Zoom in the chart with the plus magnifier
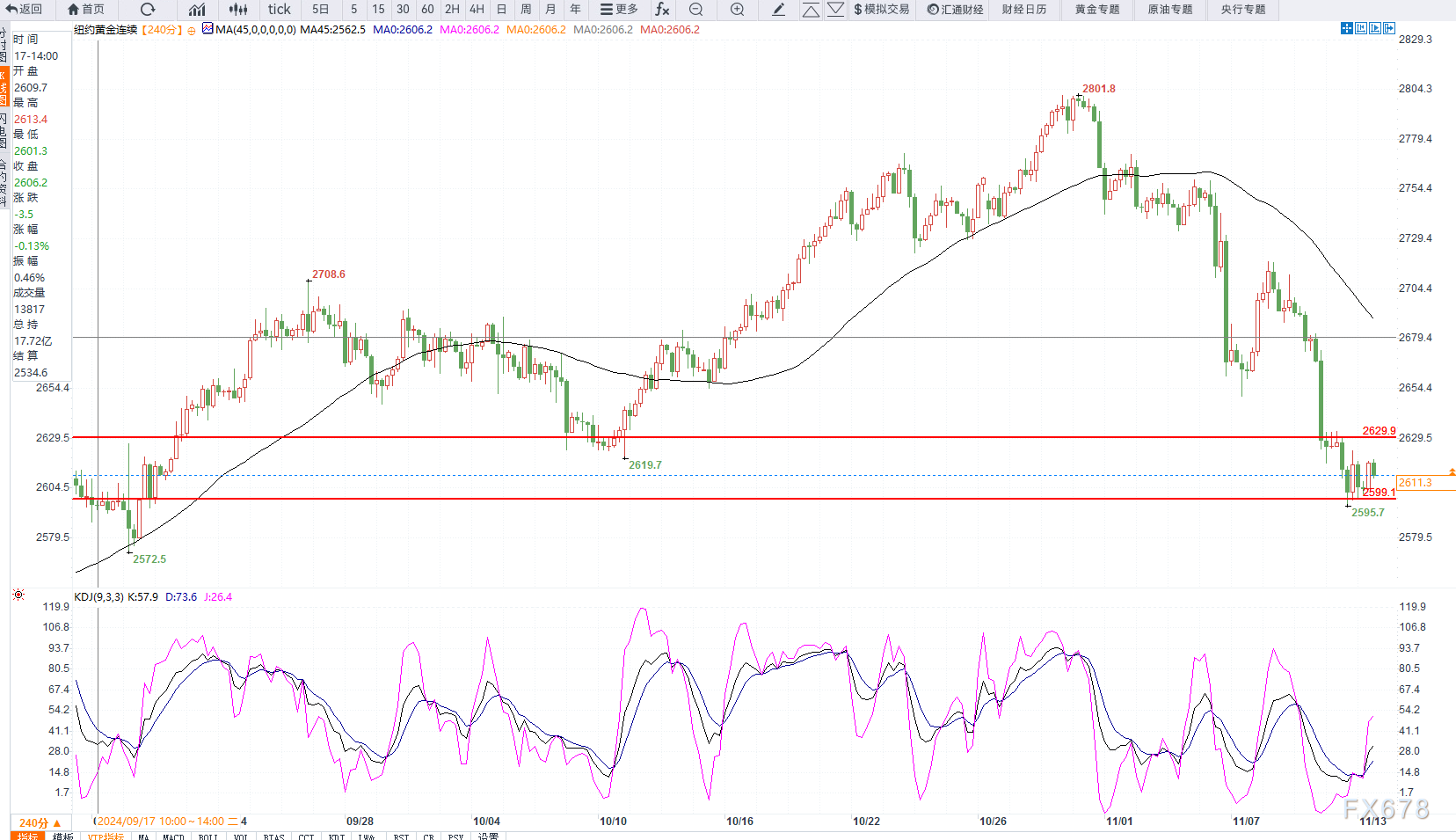This screenshot has height=840, width=1456. 737,10
